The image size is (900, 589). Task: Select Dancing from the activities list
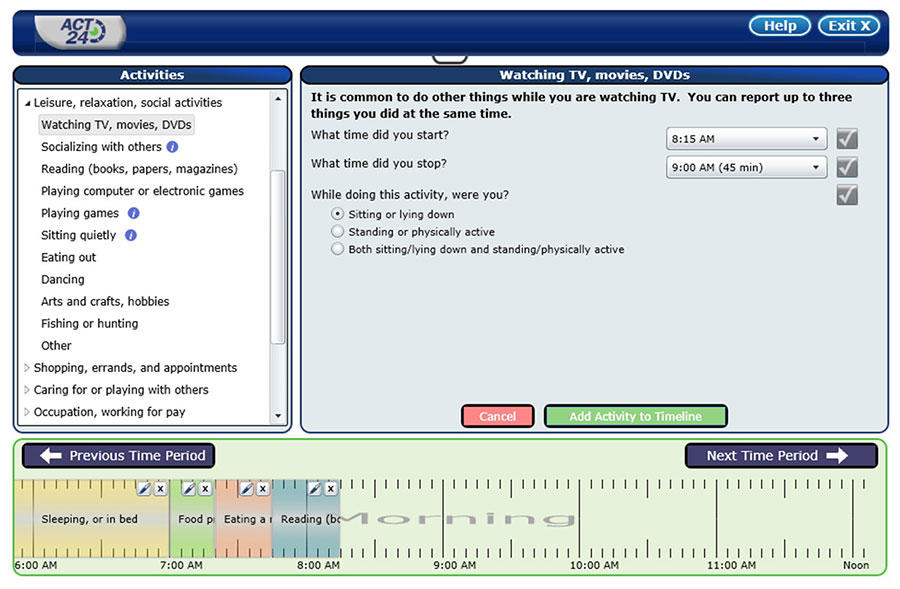[62, 279]
